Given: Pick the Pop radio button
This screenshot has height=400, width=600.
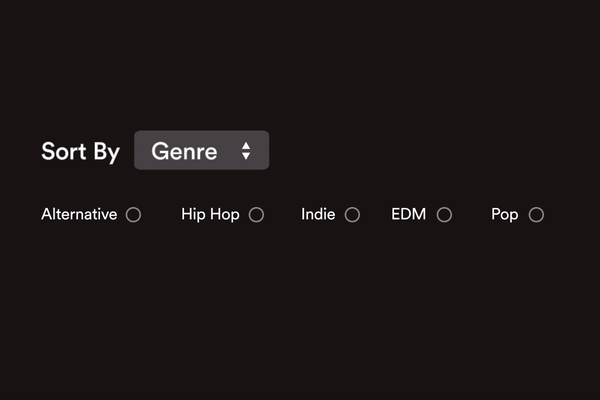Looking at the screenshot, I should tap(536, 214).
